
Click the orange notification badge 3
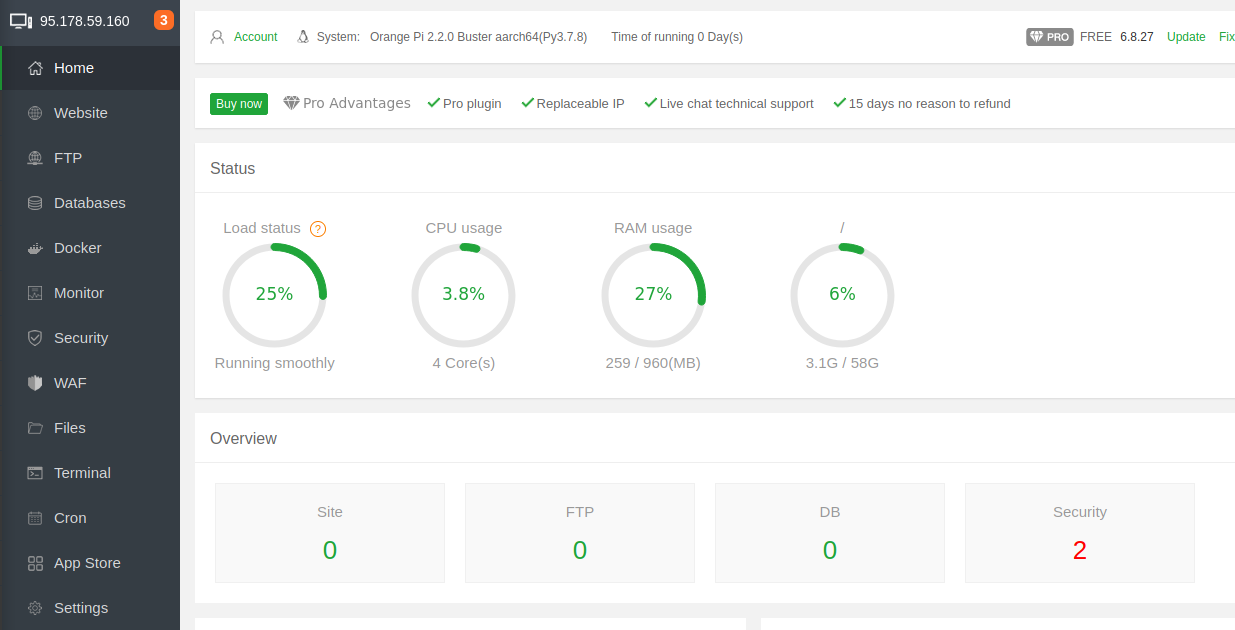(x=164, y=20)
